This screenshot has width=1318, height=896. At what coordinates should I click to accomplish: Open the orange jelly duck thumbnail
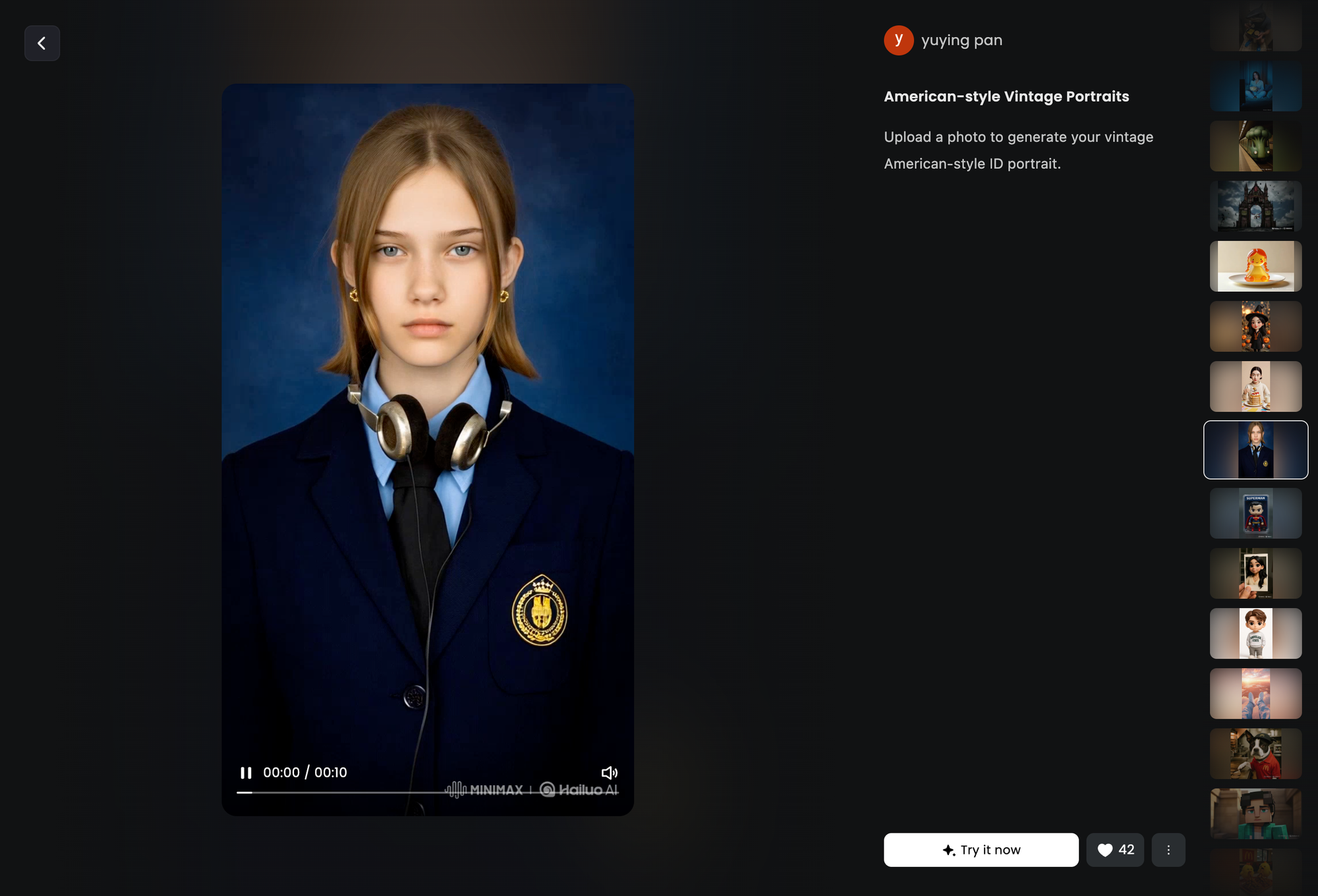click(1255, 266)
